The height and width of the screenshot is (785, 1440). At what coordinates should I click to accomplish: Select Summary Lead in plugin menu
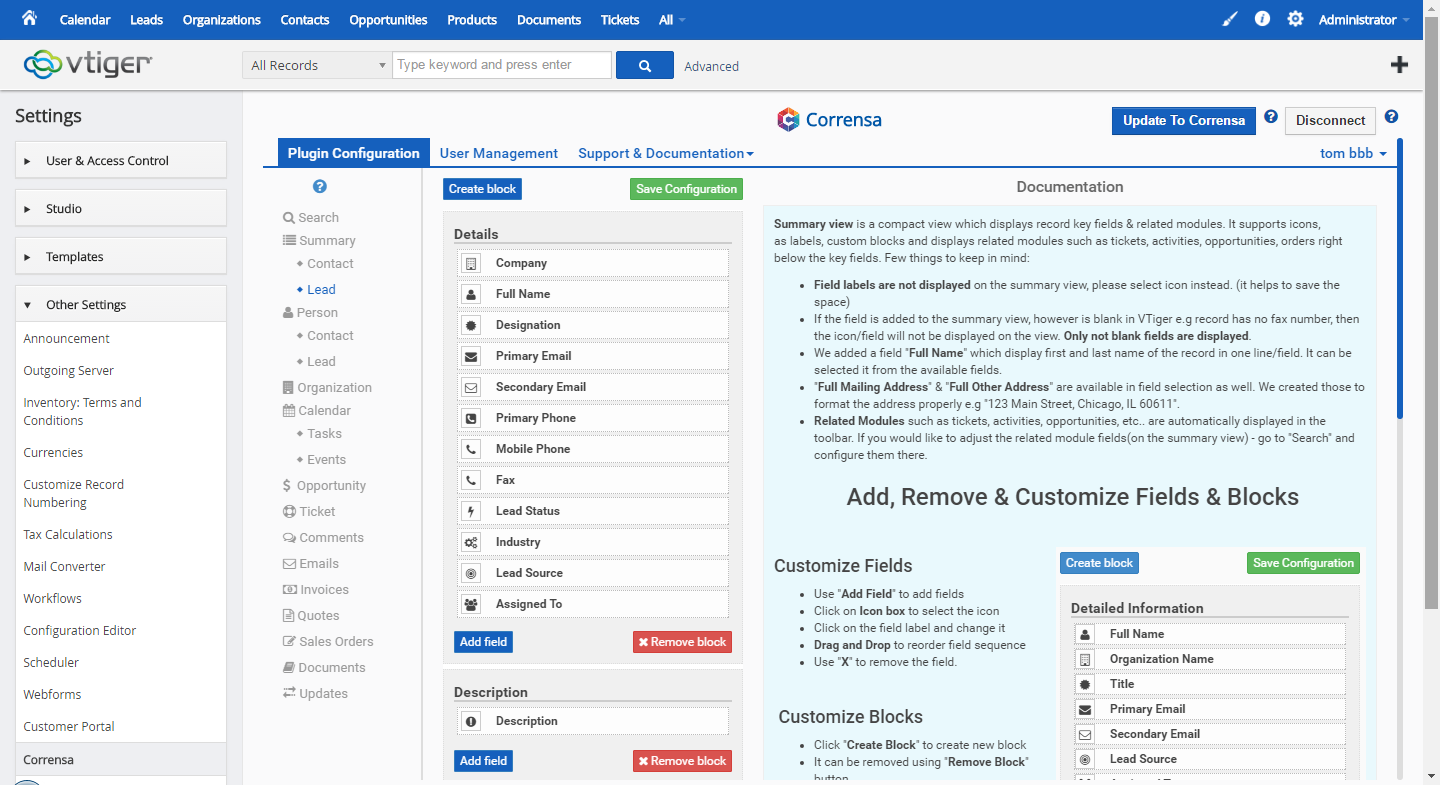(321, 290)
